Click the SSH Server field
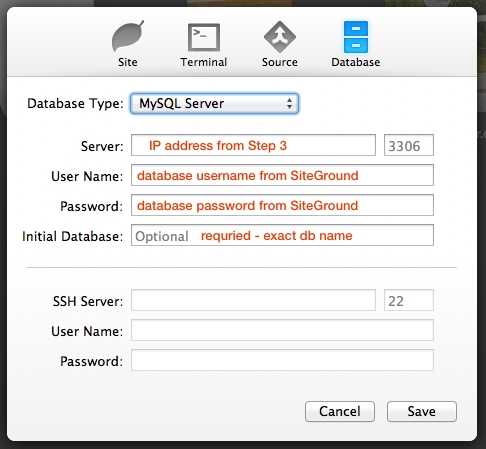 253,300
